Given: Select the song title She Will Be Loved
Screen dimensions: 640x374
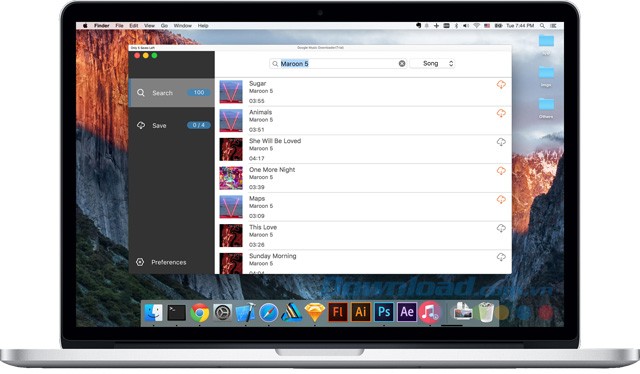Looking at the screenshot, I should pos(275,141).
